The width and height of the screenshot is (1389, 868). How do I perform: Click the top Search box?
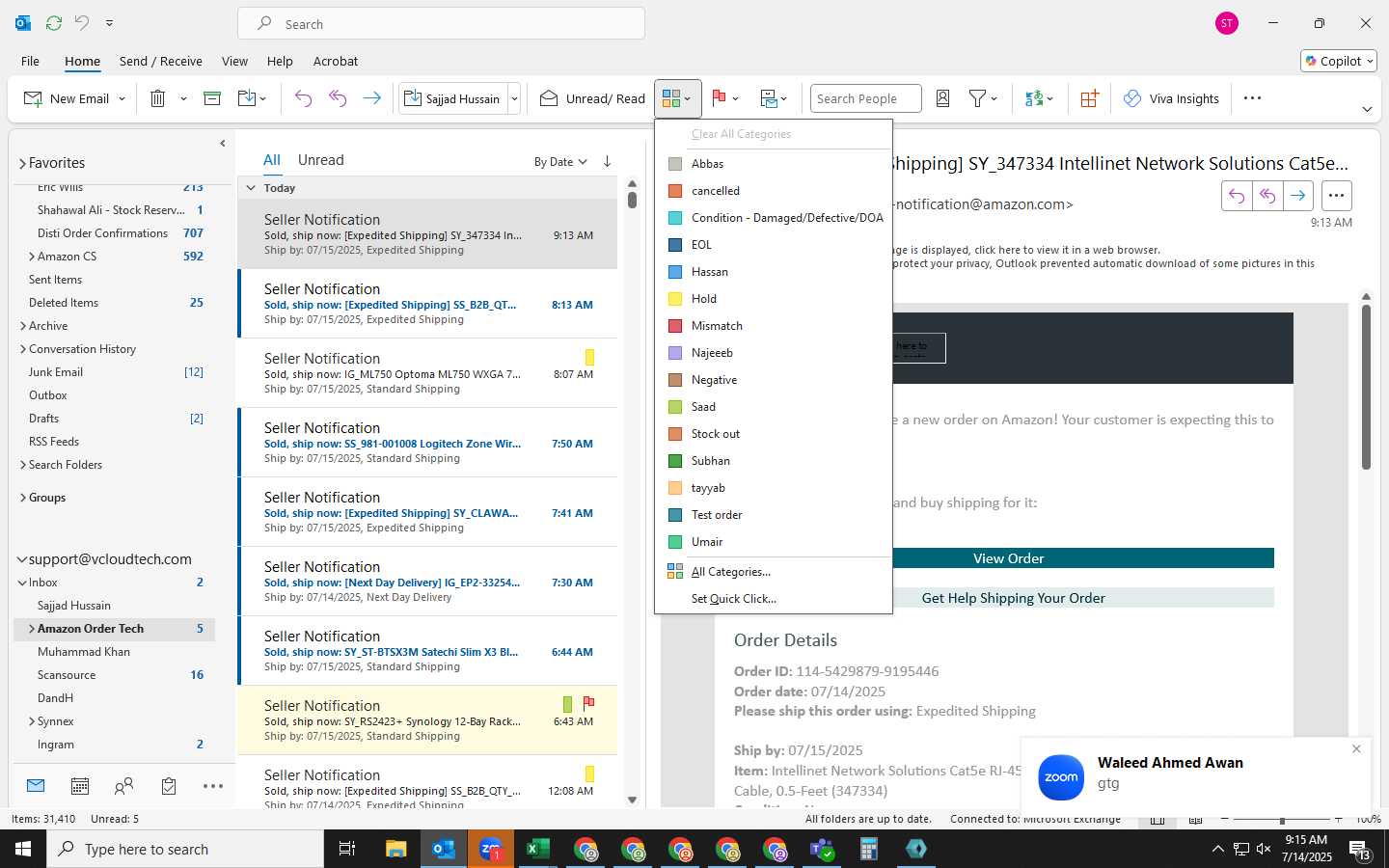click(x=441, y=24)
